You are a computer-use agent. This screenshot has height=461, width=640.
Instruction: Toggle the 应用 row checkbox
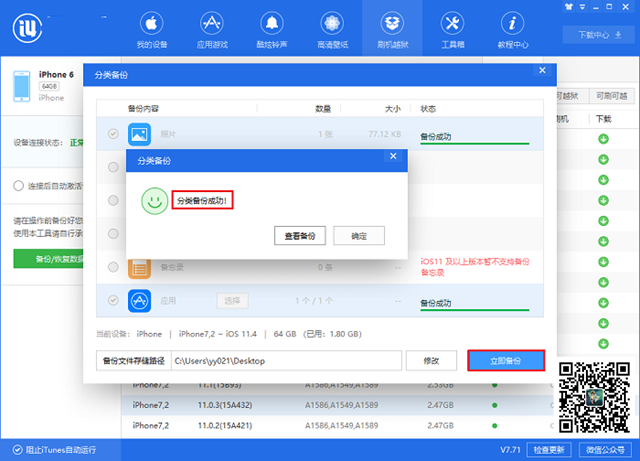point(113,301)
